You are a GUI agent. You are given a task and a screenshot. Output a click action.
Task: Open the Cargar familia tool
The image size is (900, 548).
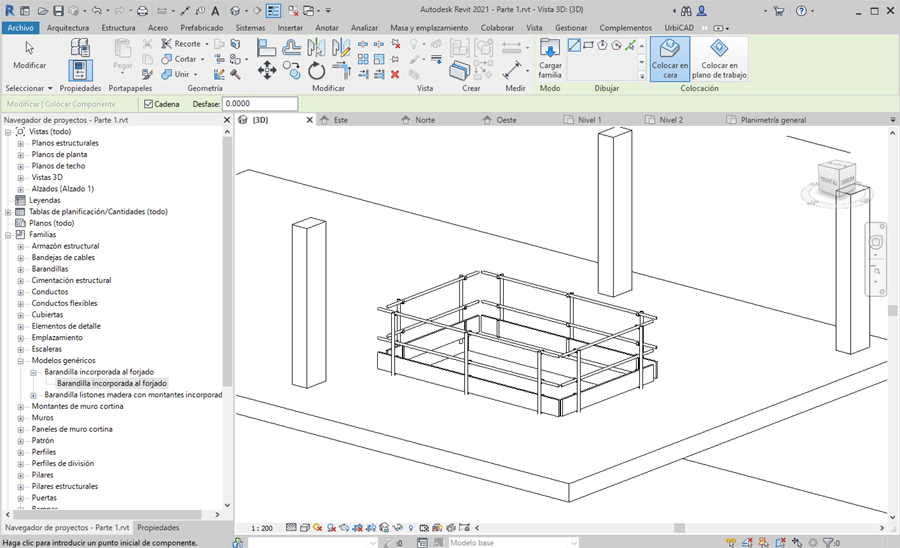click(x=550, y=59)
